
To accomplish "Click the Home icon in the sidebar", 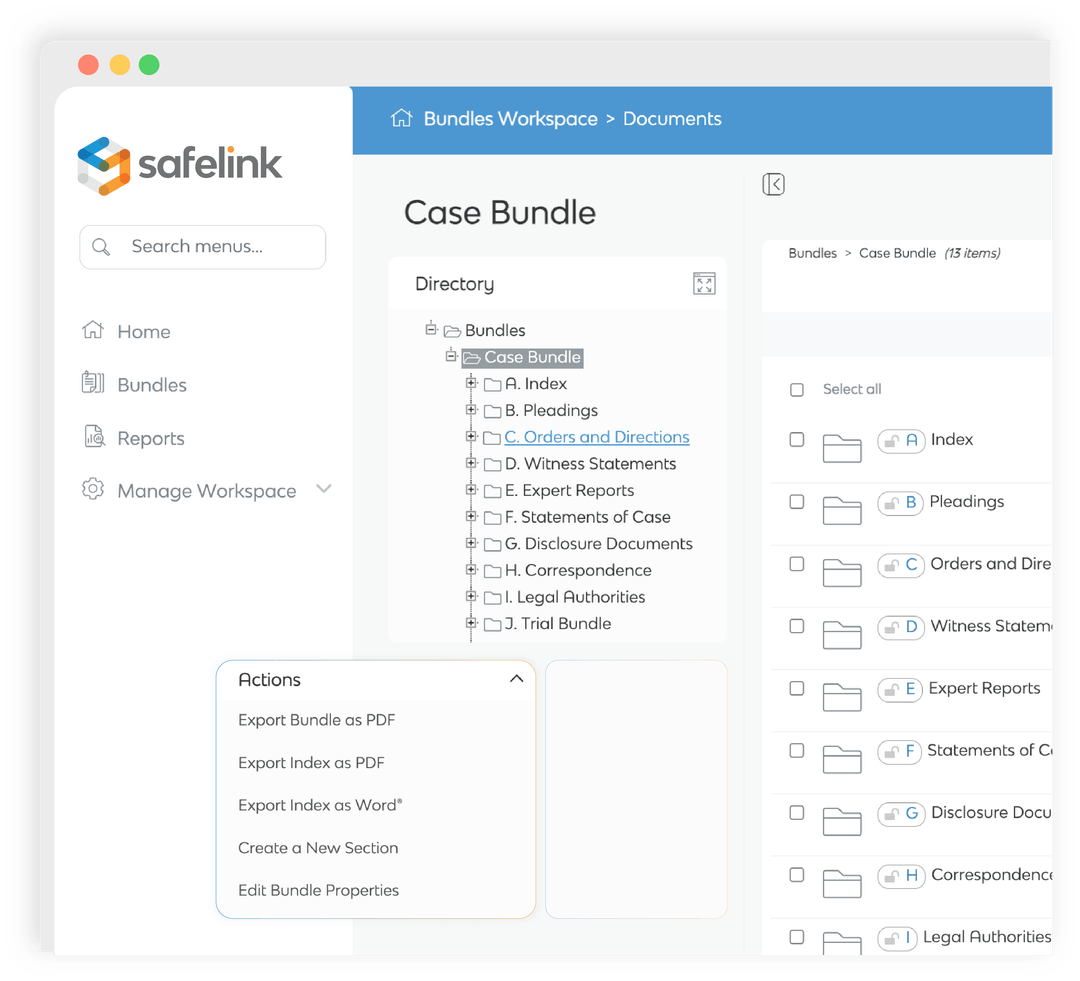I will pos(93,331).
